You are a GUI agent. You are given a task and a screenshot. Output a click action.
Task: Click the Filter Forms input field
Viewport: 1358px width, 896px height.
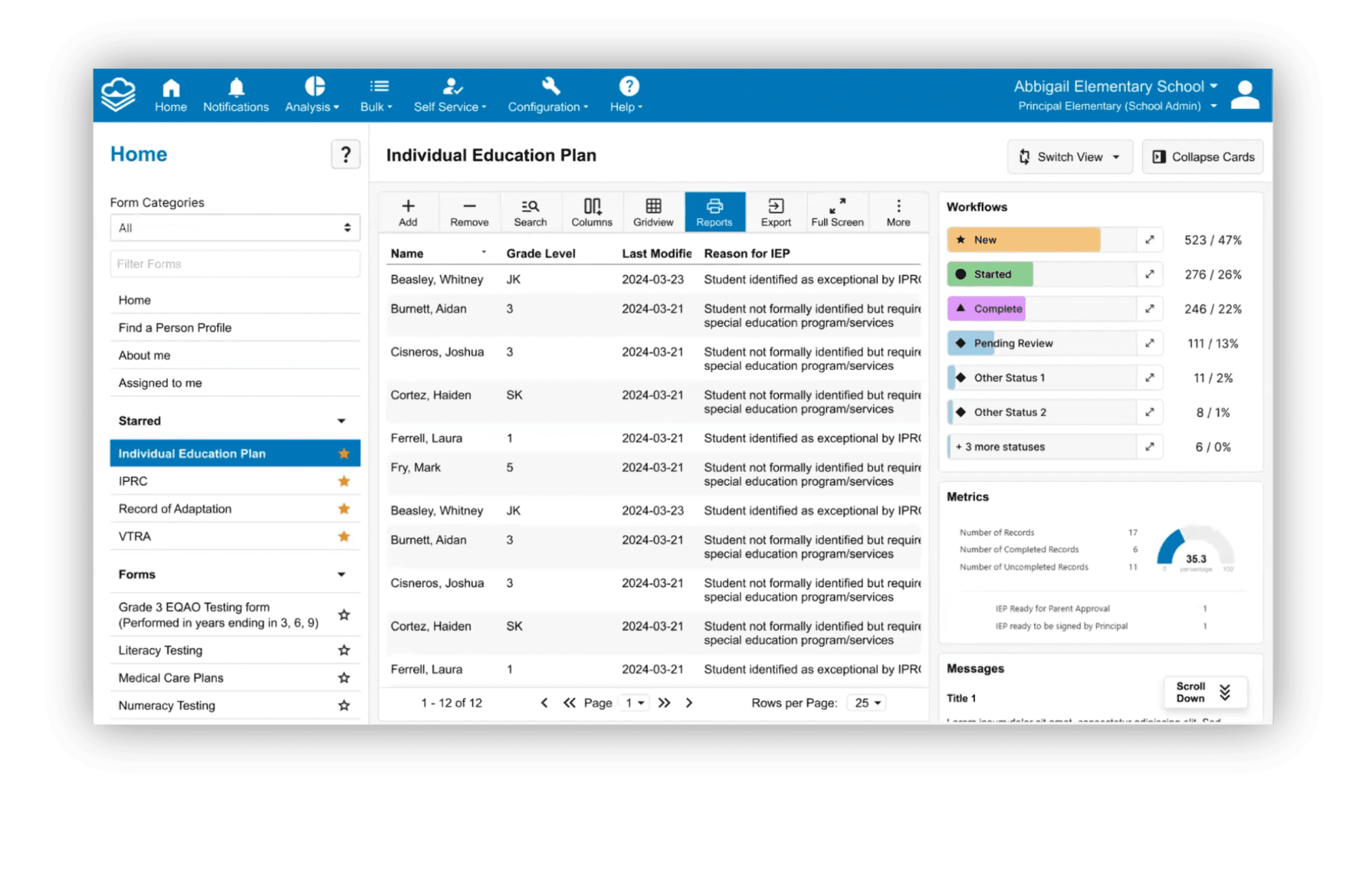coord(235,264)
